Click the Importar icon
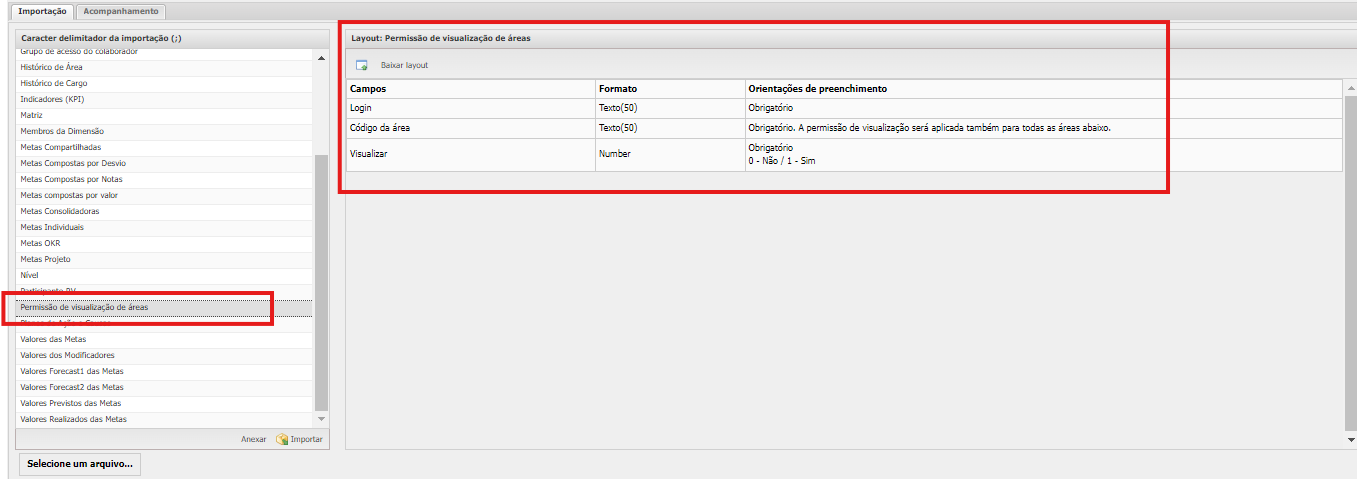The width and height of the screenshot is (1357, 479). tap(283, 439)
